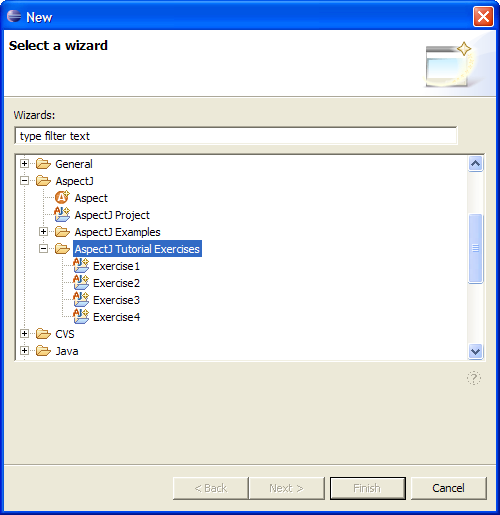The height and width of the screenshot is (515, 500).
Task: Expand the General category
Action: 24,163
